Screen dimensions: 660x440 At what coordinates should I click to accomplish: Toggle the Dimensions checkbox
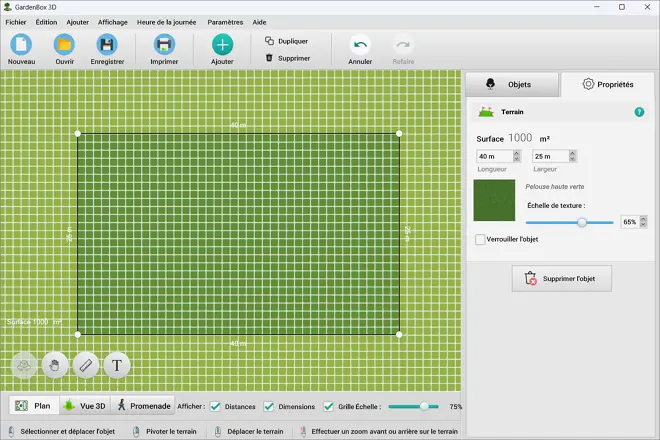268,407
